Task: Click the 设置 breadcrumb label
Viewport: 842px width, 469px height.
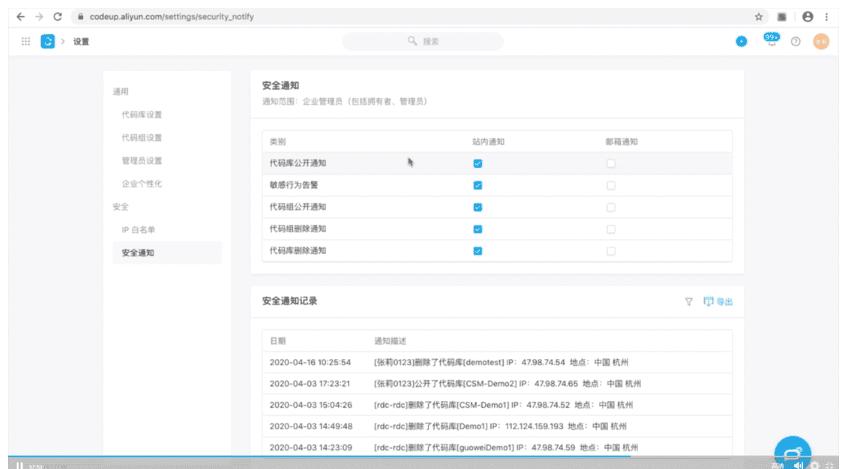Action: coord(81,41)
